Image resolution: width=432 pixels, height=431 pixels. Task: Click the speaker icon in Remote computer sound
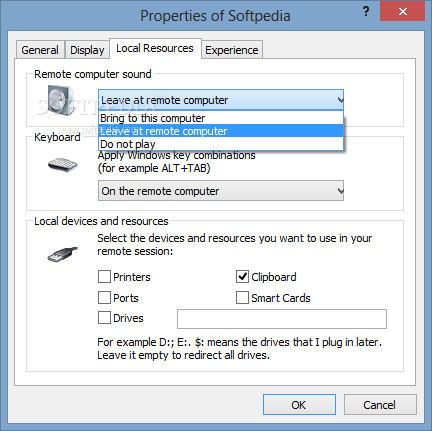61,100
